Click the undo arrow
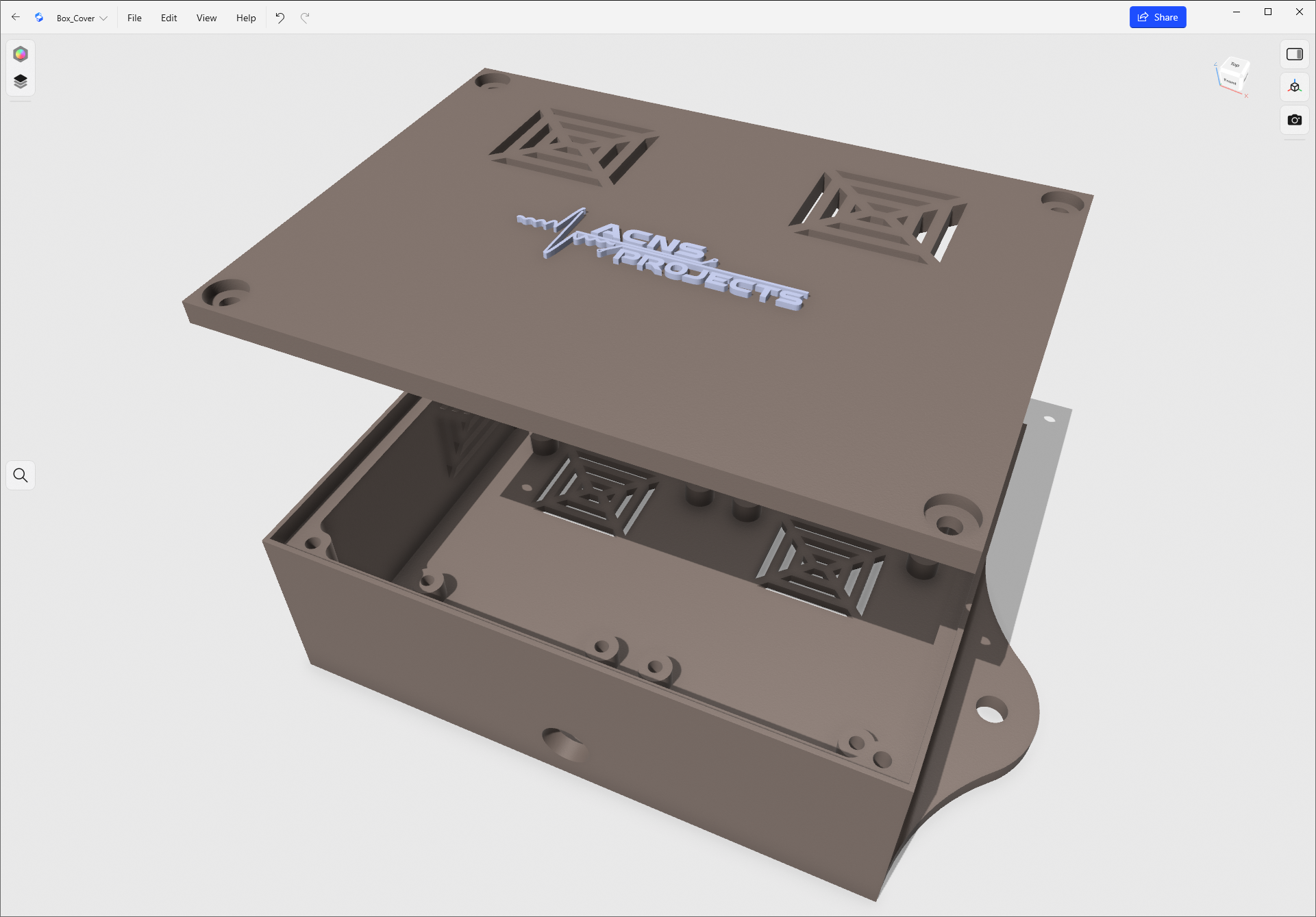The height and width of the screenshot is (917, 1316). point(280,18)
